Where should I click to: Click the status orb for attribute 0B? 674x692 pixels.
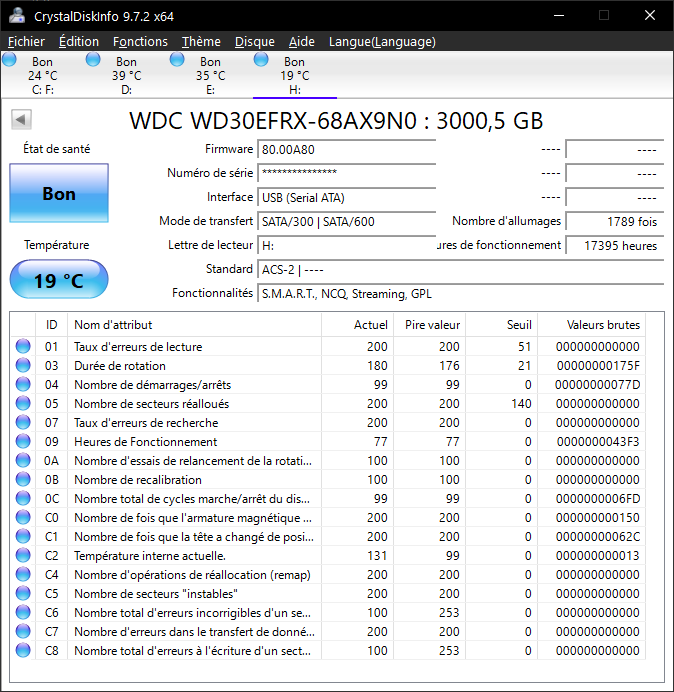tap(23, 479)
